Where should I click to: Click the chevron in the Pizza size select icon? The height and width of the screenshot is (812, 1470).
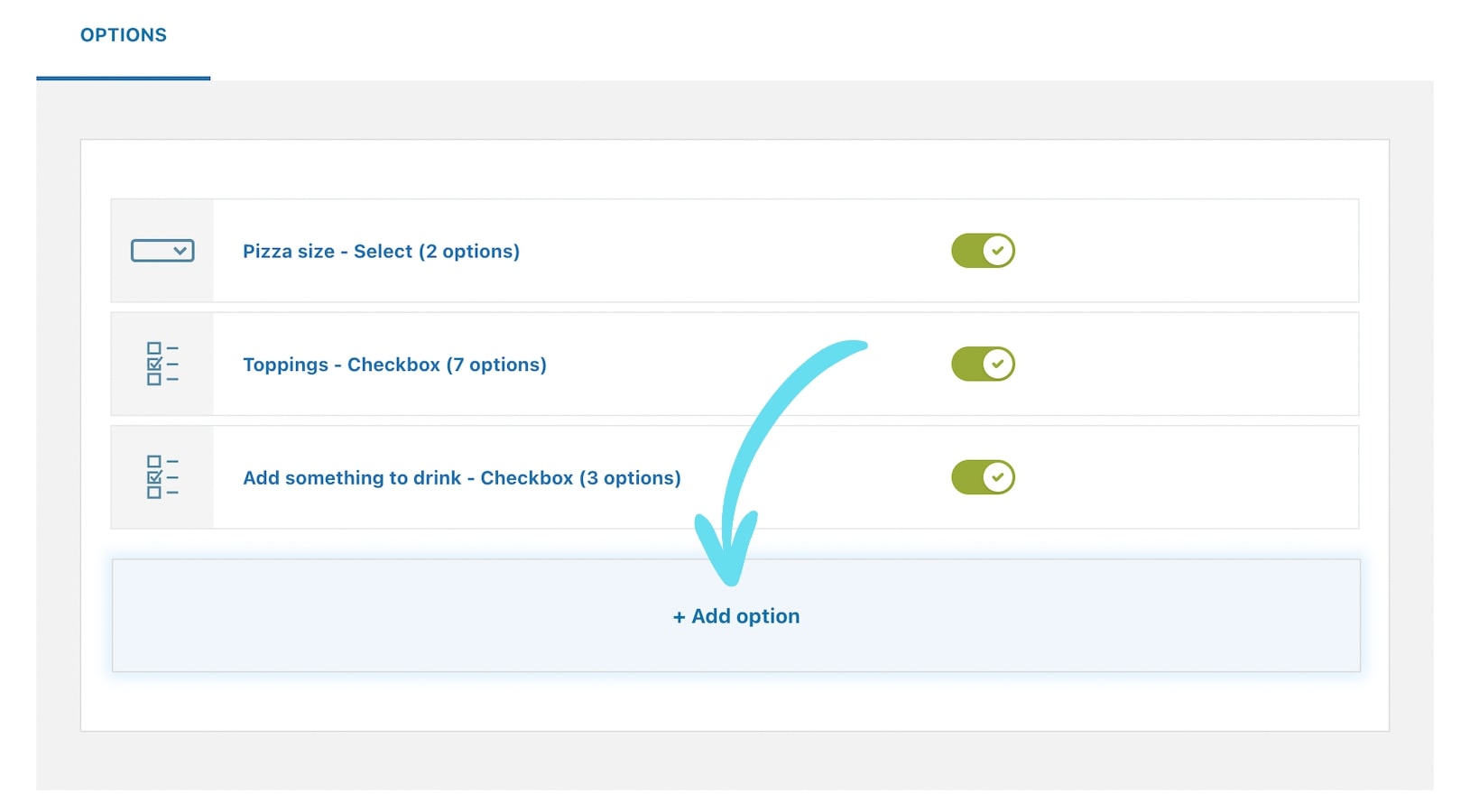180,251
